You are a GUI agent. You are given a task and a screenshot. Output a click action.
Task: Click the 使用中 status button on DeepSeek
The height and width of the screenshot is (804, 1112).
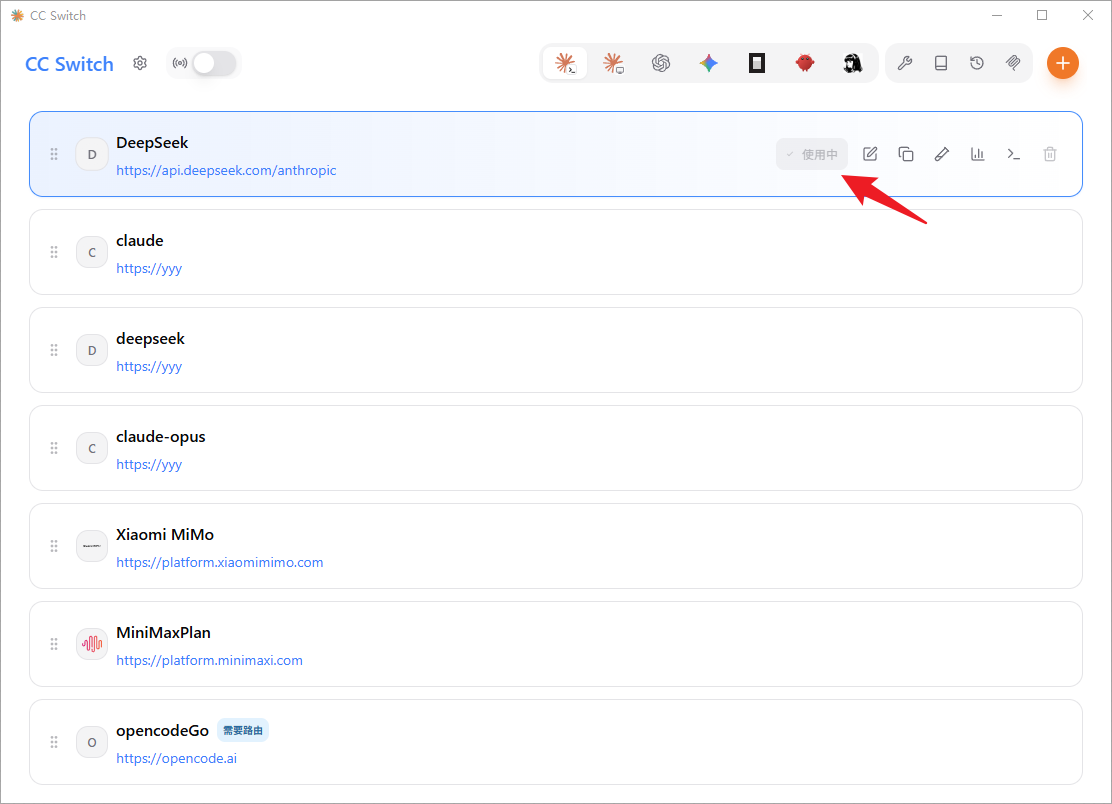pos(812,154)
